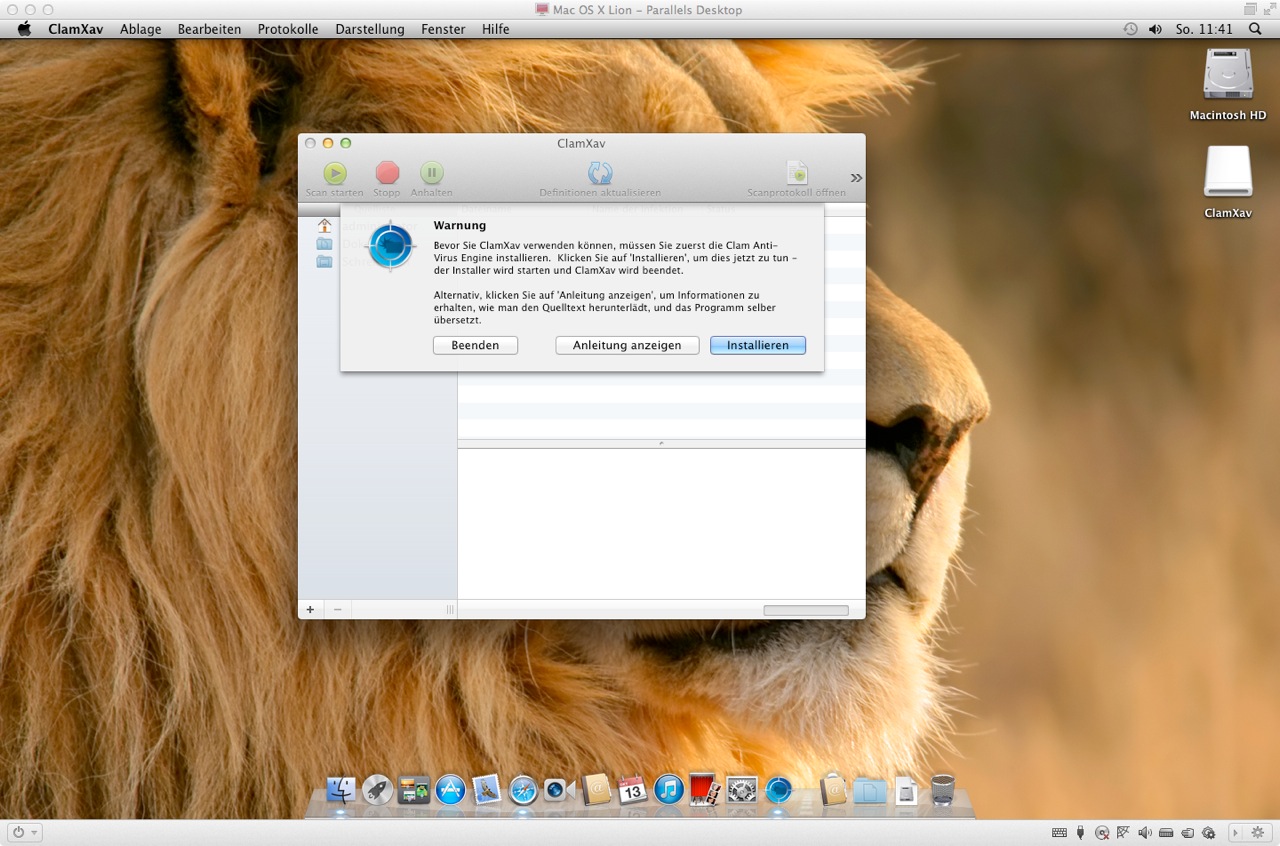
Task: Click the red Stopp toolbar icon
Action: 387,173
